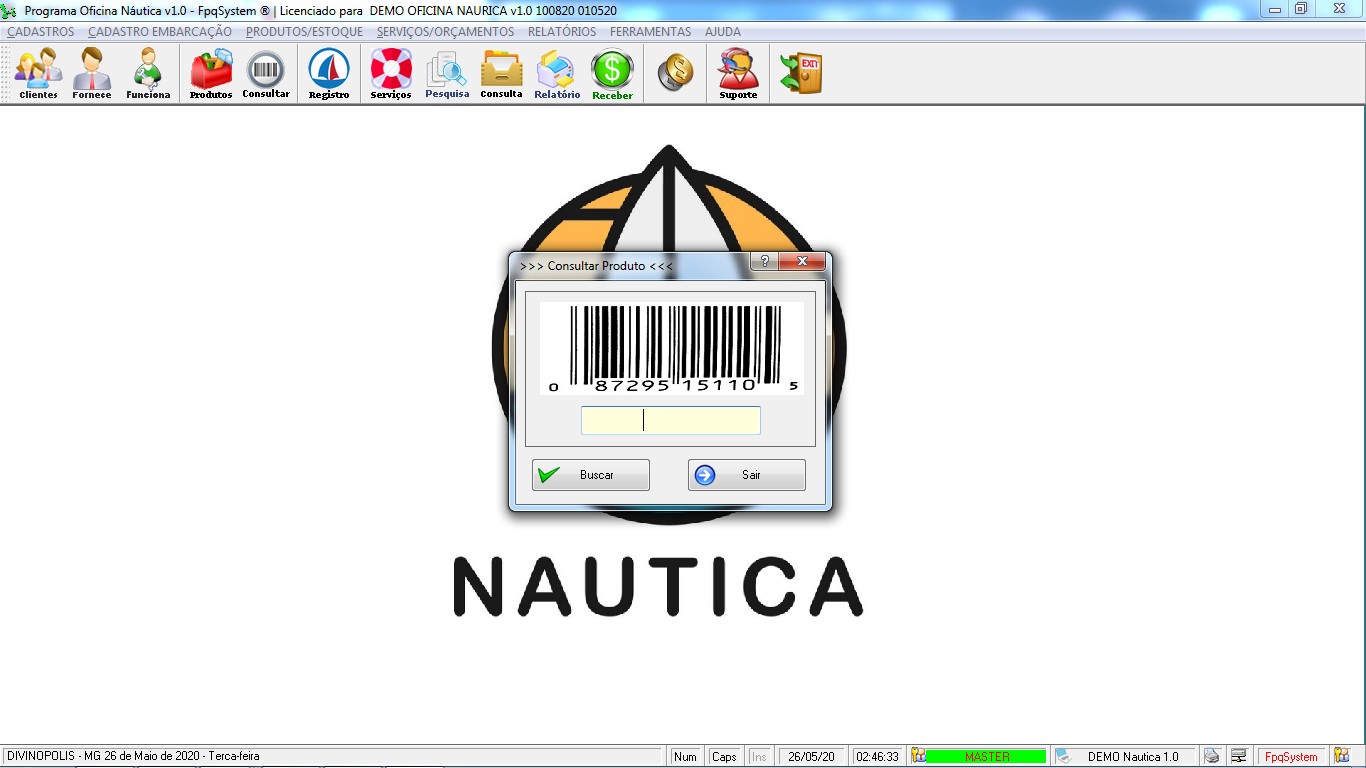The width and height of the screenshot is (1366, 768).
Task: Open the AJUDA menu
Action: tap(723, 32)
